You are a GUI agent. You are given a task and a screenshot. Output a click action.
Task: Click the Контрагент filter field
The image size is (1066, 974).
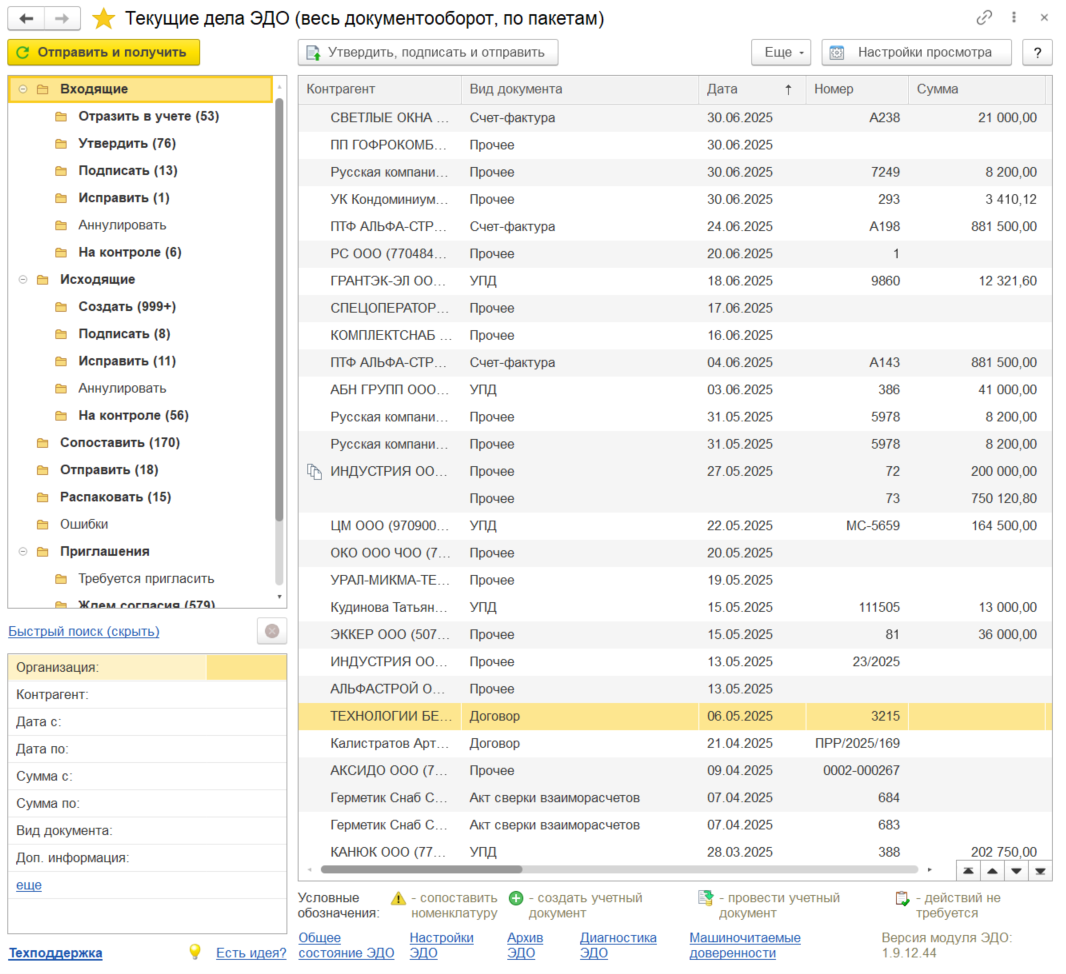[148, 695]
